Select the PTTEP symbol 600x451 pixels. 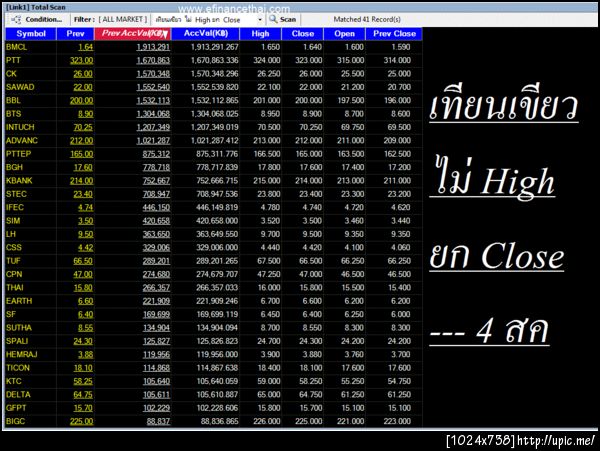click(18, 154)
